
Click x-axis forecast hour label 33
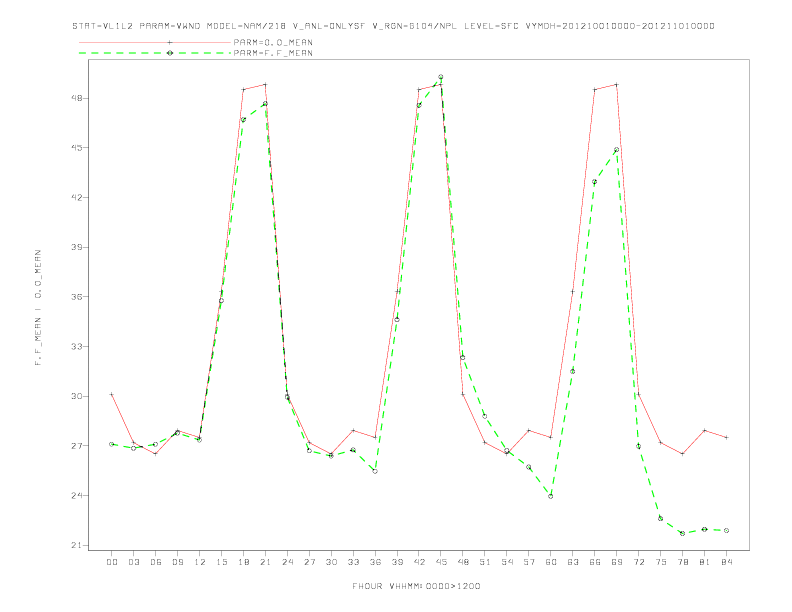pos(353,562)
